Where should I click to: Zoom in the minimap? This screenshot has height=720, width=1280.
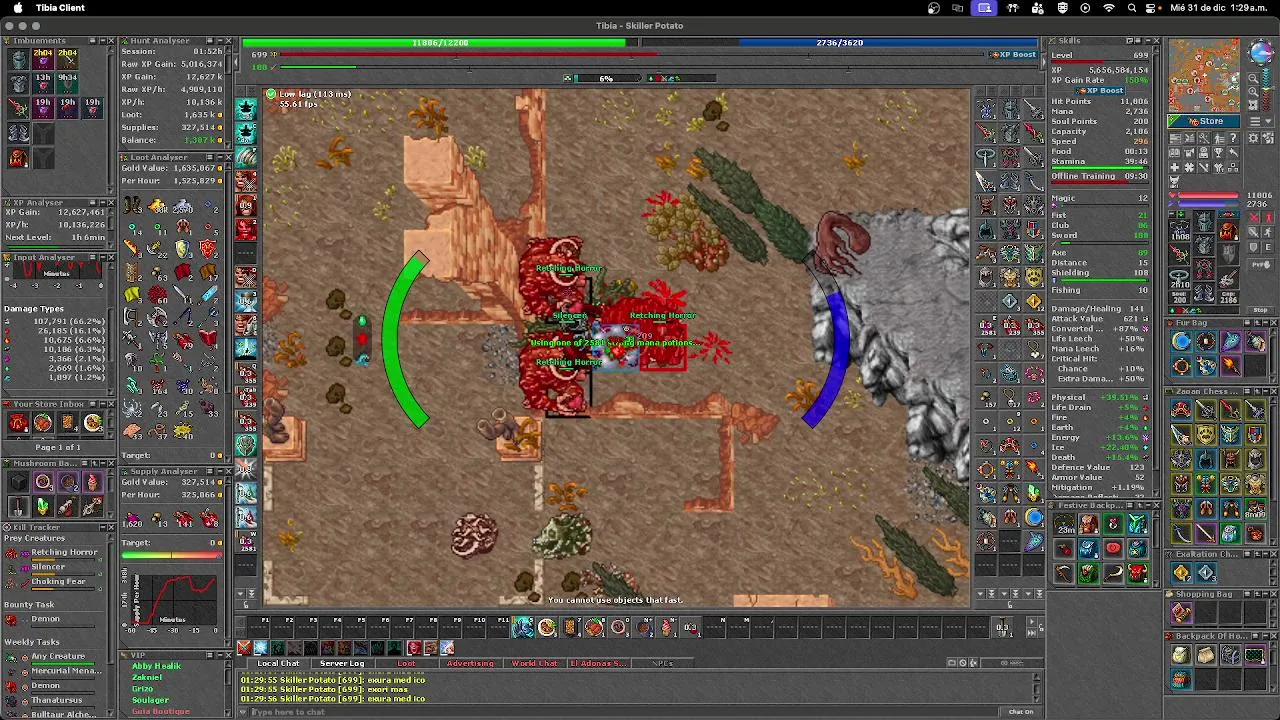[x=1254, y=92]
